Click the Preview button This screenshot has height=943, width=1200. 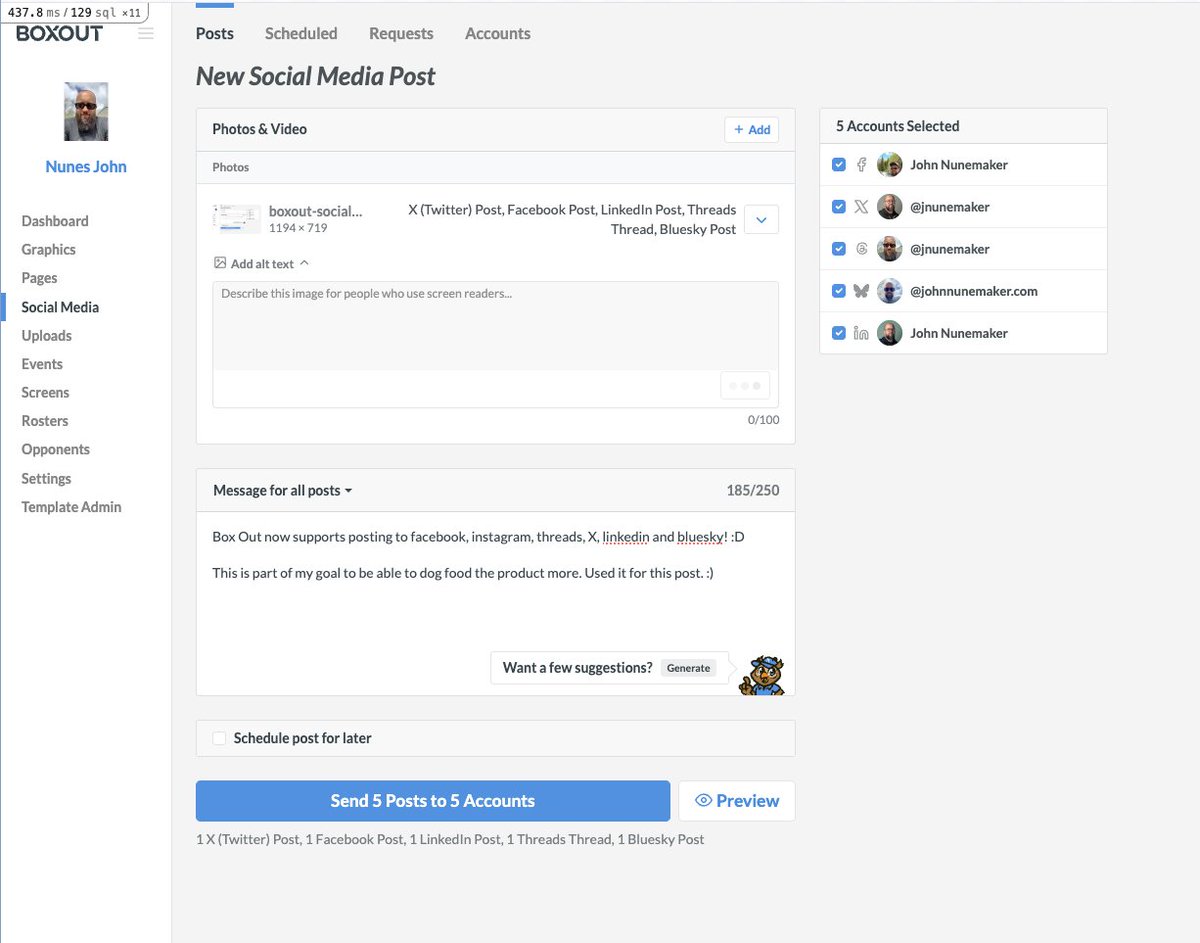pos(737,801)
